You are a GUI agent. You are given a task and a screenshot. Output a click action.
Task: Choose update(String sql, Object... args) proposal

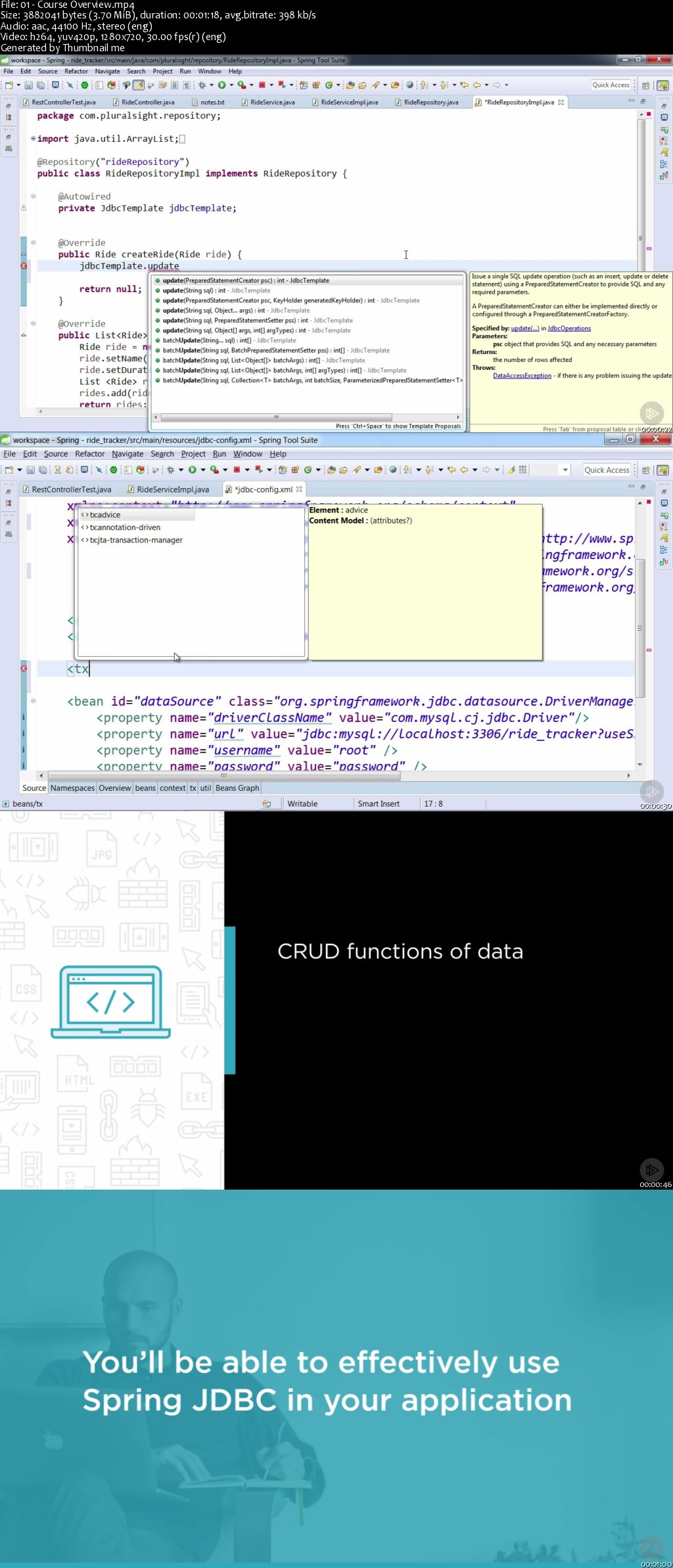[308, 311]
